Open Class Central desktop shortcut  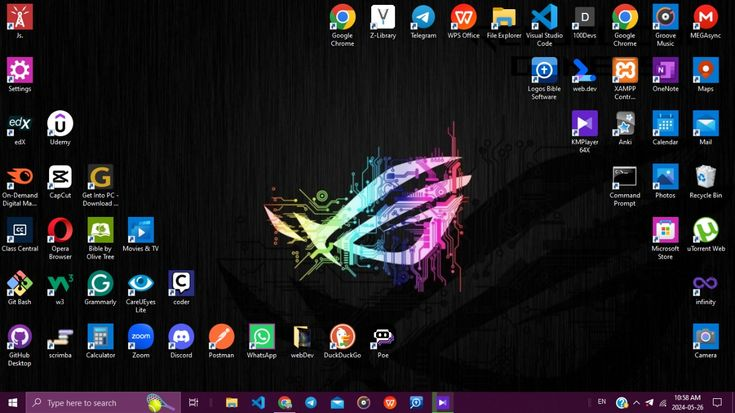click(20, 235)
